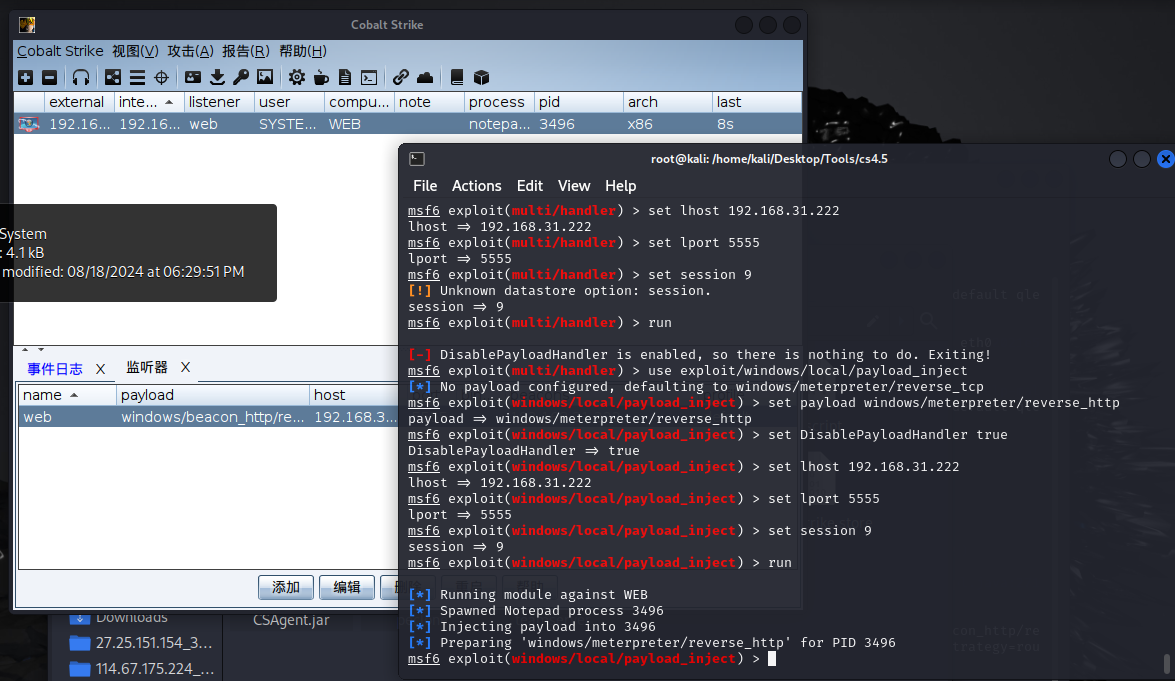Click the 添加 button
Screen dimensions: 1175x681
[x=286, y=587]
